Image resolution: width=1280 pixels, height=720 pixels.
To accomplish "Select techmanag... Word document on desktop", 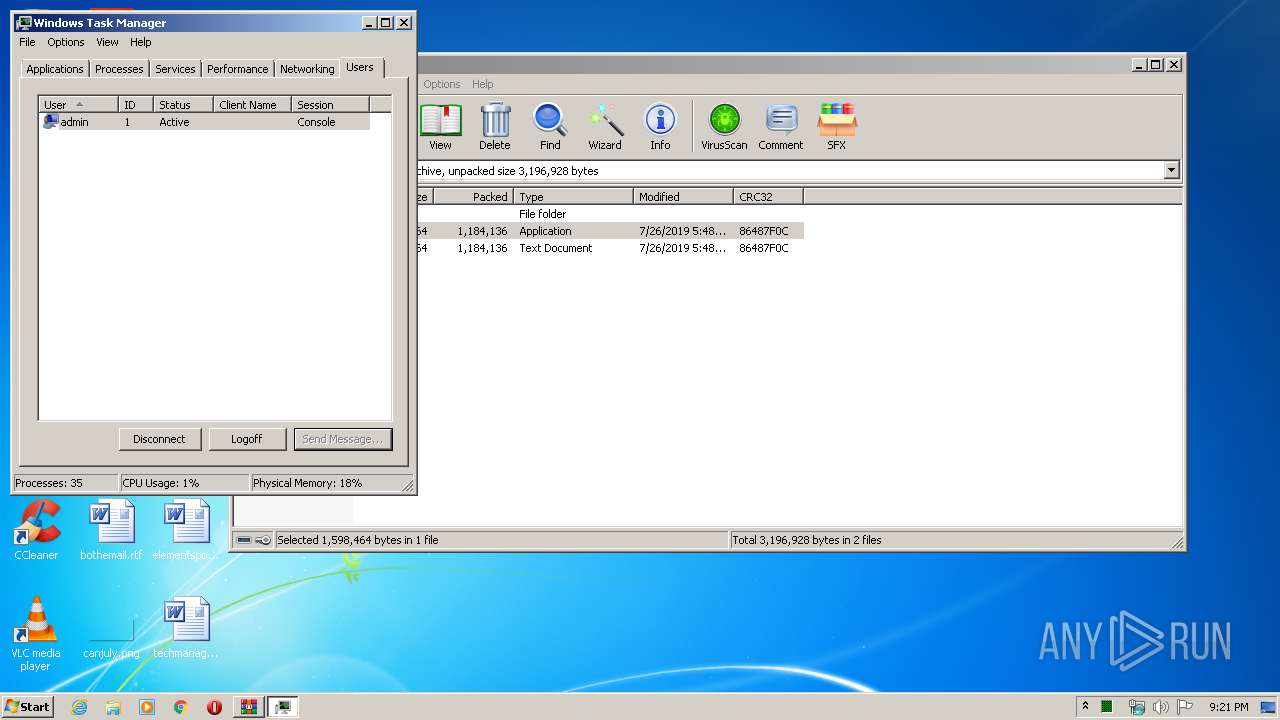I will (185, 628).
